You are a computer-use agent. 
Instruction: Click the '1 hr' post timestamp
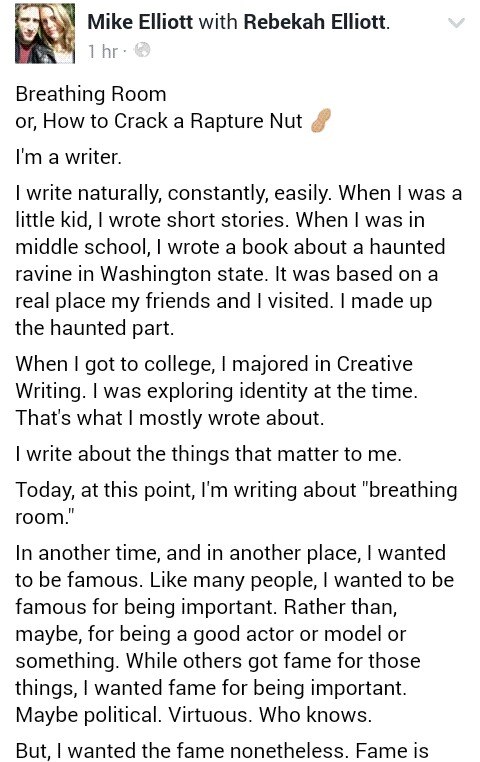pyautogui.click(x=103, y=51)
